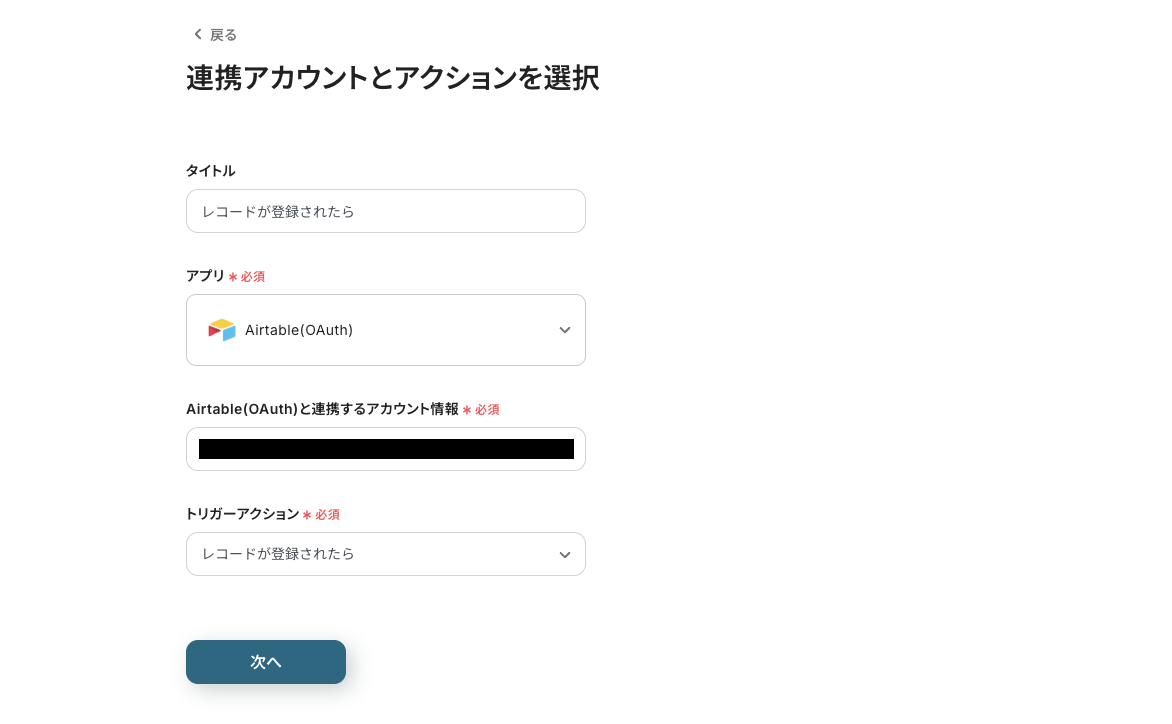1172x724 pixels.
Task: Click the アプリ field label
Action: click(x=205, y=276)
